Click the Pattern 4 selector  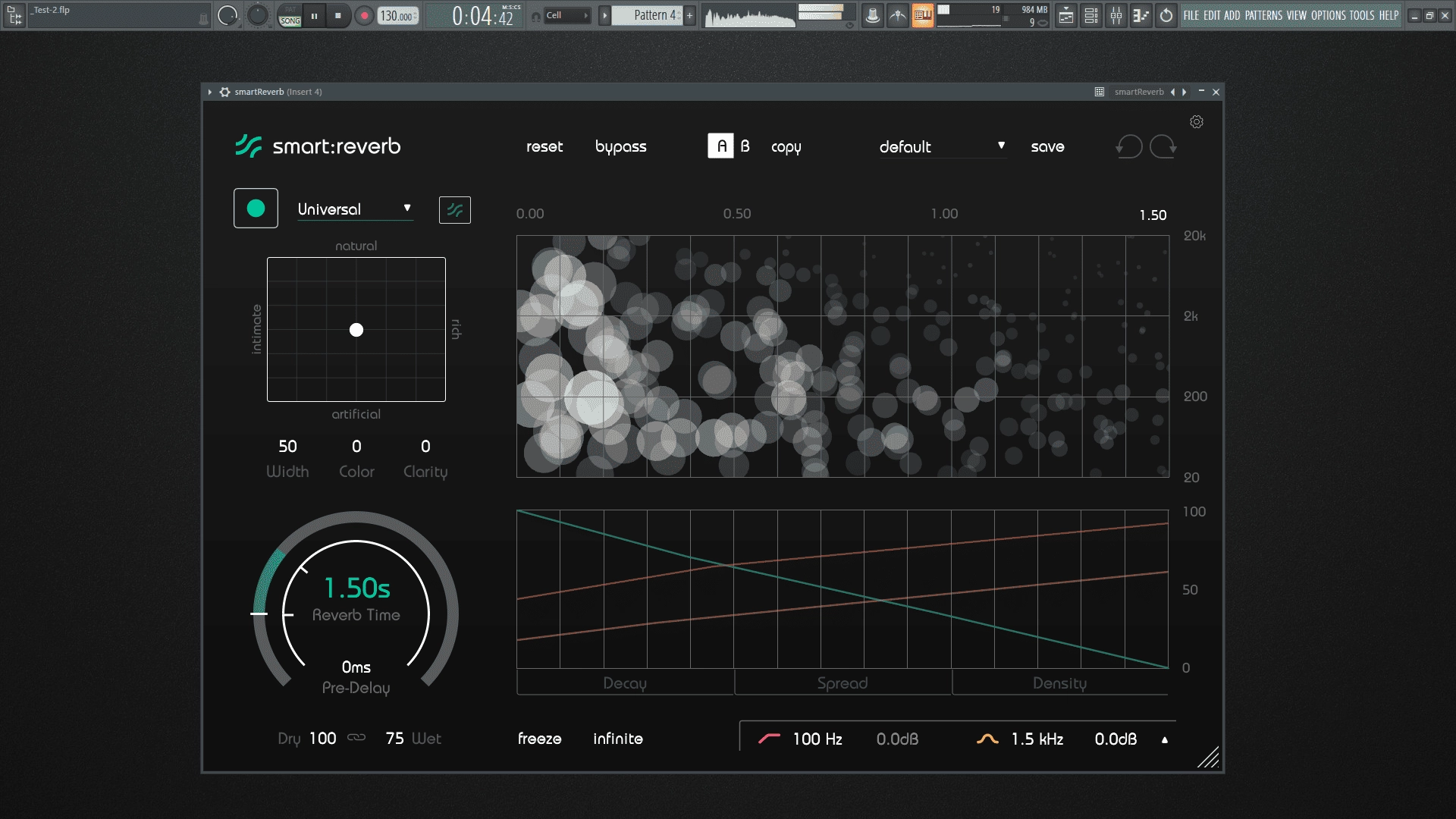point(648,15)
